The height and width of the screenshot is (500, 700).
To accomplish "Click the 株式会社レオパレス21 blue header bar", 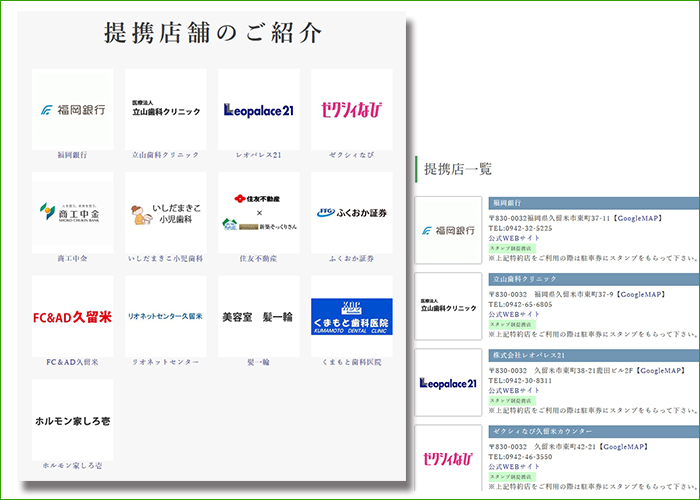I will pos(594,355).
